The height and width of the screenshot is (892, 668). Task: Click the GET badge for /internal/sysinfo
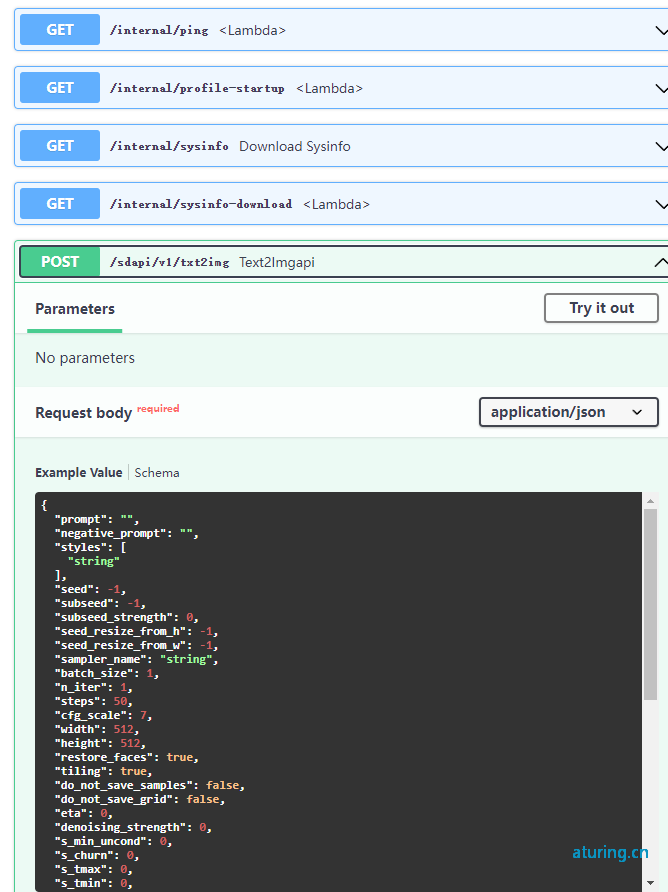(x=60, y=146)
